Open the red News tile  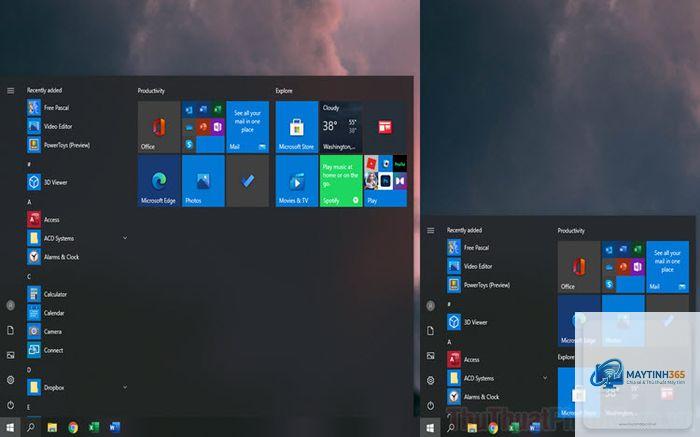[385, 127]
